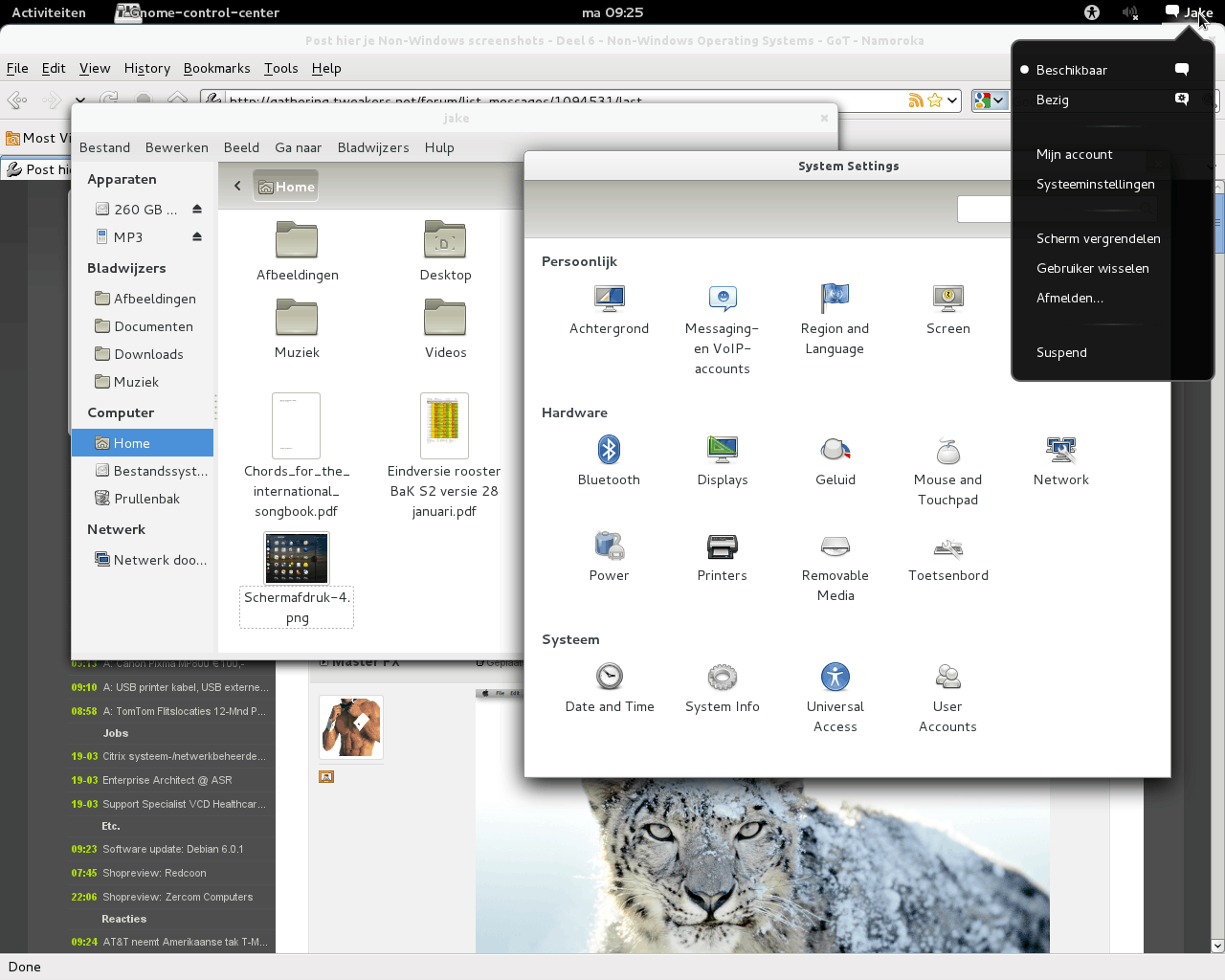Go back in the Firefox toolbar
1225x980 pixels.
18,100
